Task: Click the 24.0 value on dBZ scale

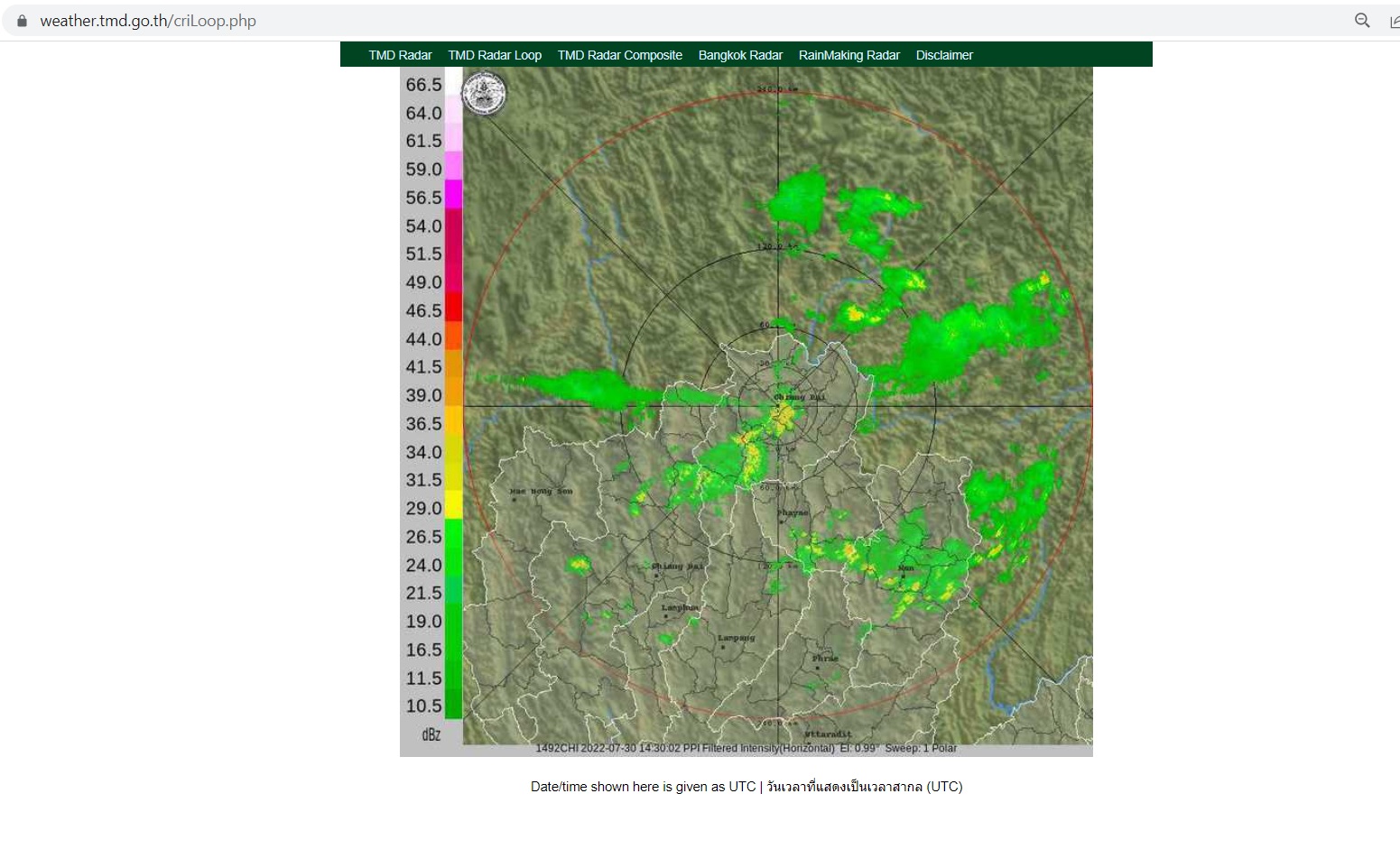Action: (x=423, y=565)
